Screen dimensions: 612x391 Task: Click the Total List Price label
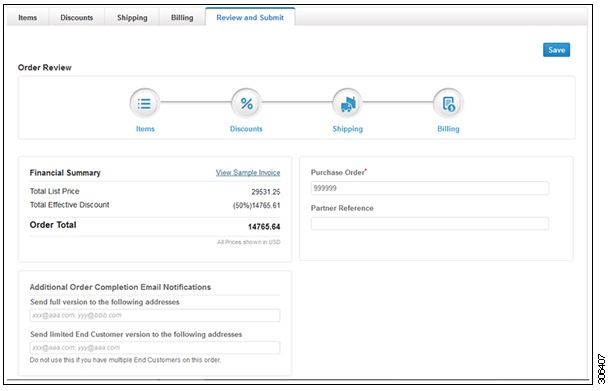[55, 191]
